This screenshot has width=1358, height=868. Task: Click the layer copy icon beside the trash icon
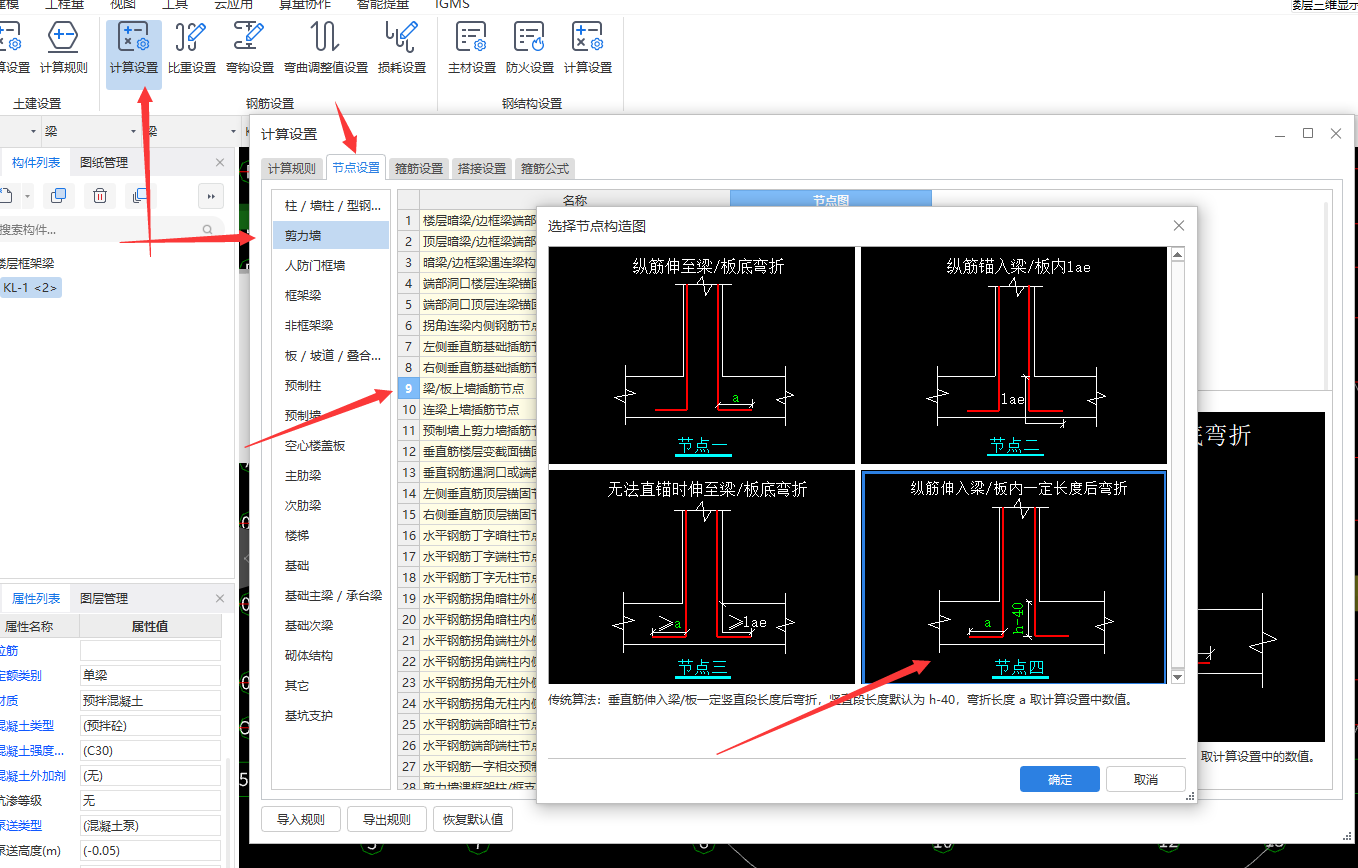tap(141, 195)
